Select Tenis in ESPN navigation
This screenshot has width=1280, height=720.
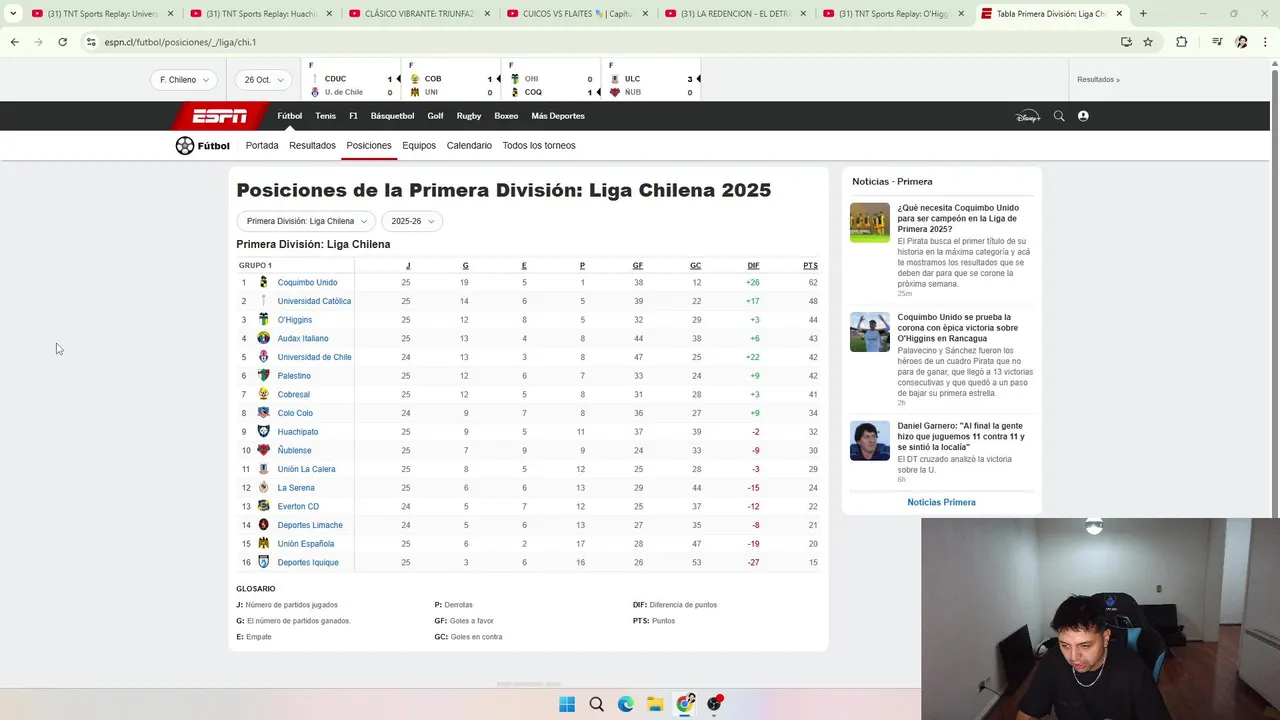click(x=326, y=116)
